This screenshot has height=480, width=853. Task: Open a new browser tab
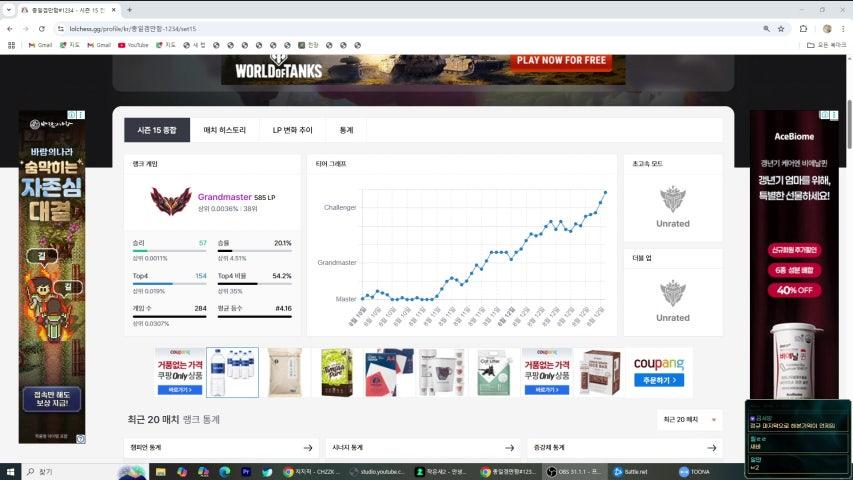pos(129,10)
